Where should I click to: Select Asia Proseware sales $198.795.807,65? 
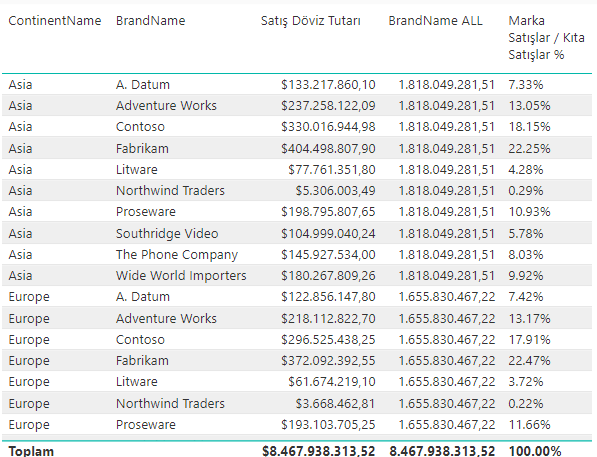(328, 212)
